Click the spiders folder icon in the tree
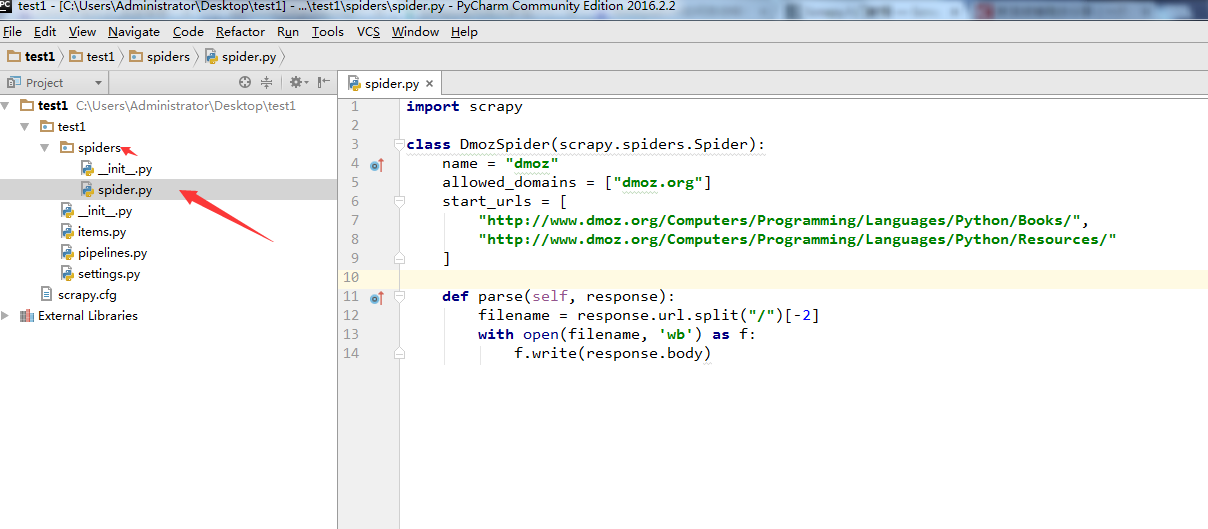The height and width of the screenshot is (529, 1208). click(x=67, y=147)
